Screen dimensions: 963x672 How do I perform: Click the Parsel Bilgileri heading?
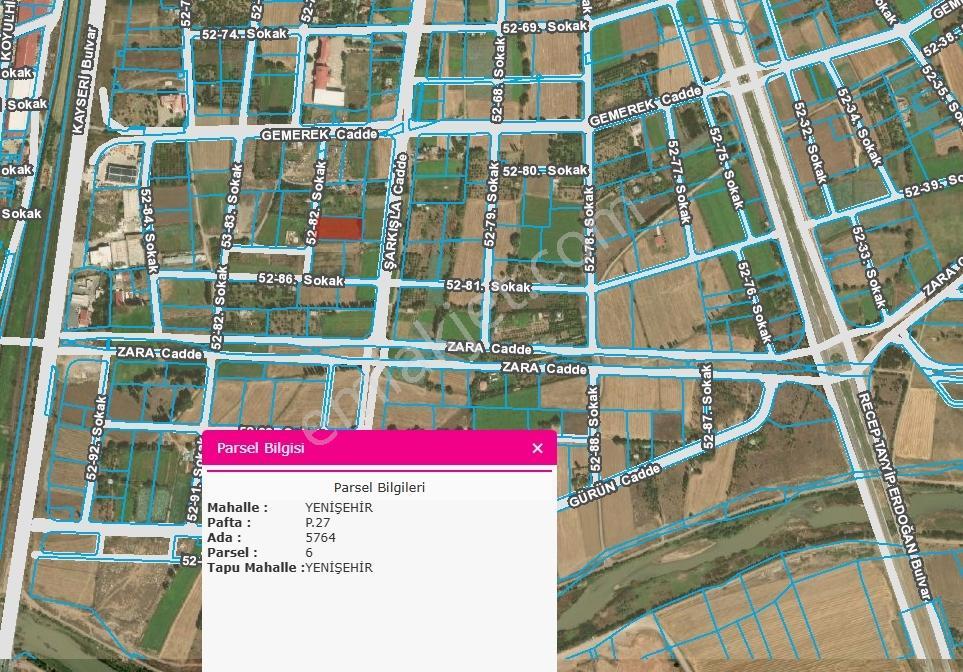point(379,488)
